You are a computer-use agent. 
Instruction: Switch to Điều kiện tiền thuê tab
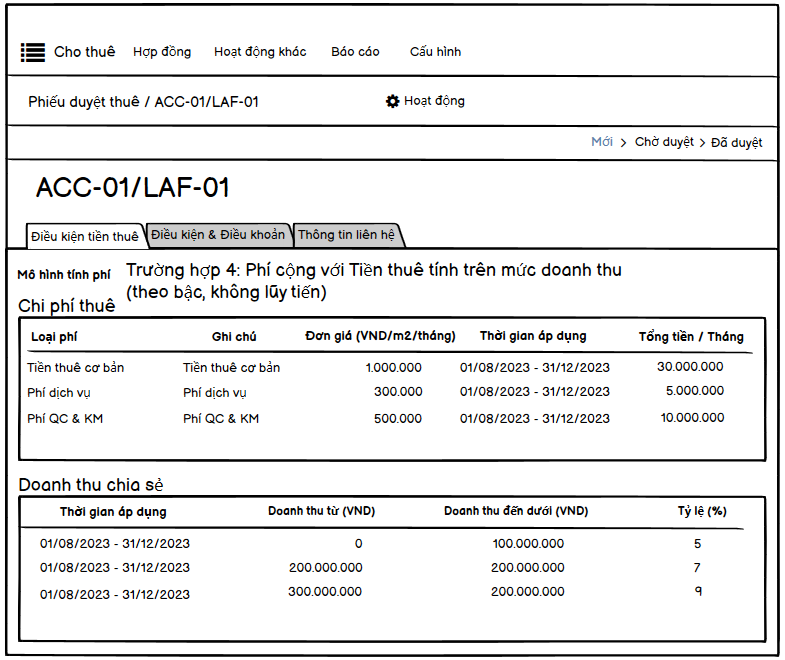pos(85,236)
